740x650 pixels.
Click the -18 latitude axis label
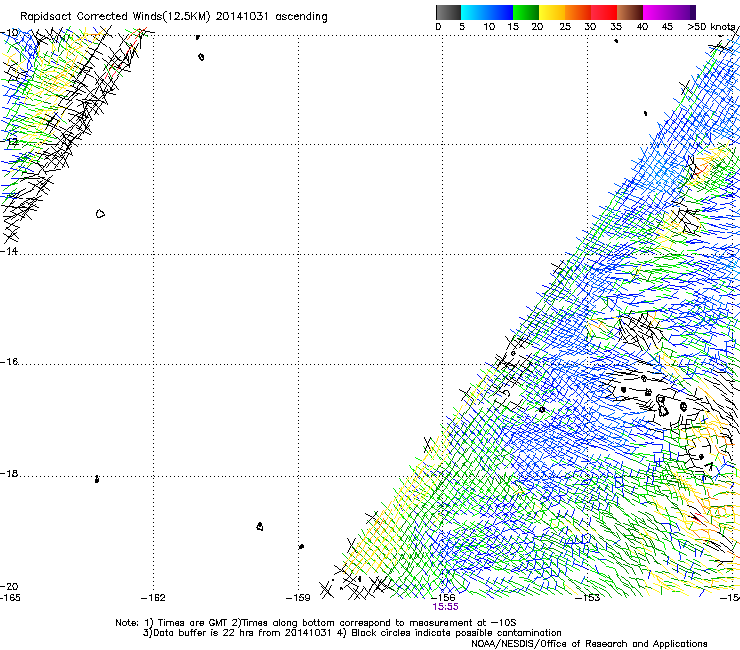coord(9,473)
